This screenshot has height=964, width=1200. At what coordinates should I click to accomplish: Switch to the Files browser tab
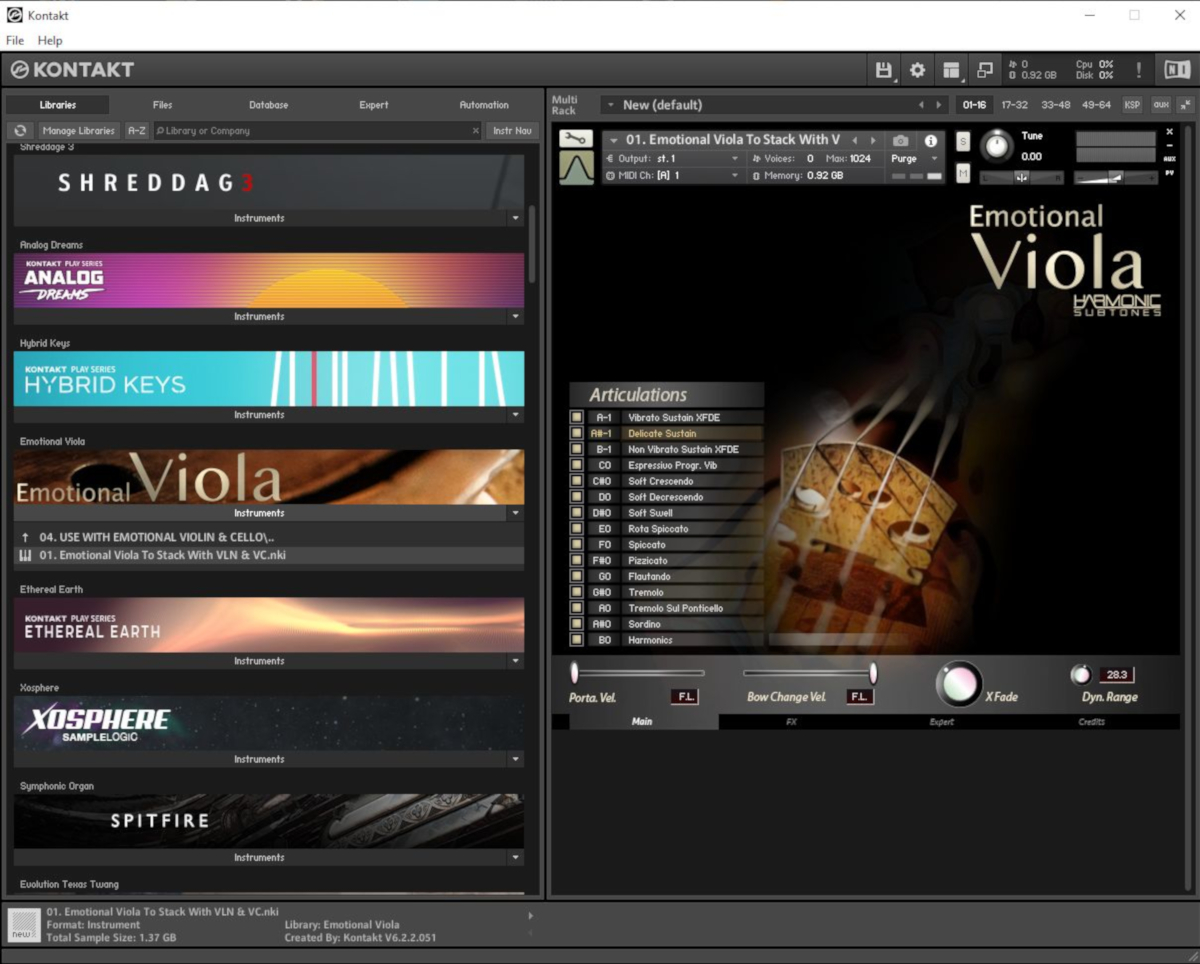[x=162, y=105]
